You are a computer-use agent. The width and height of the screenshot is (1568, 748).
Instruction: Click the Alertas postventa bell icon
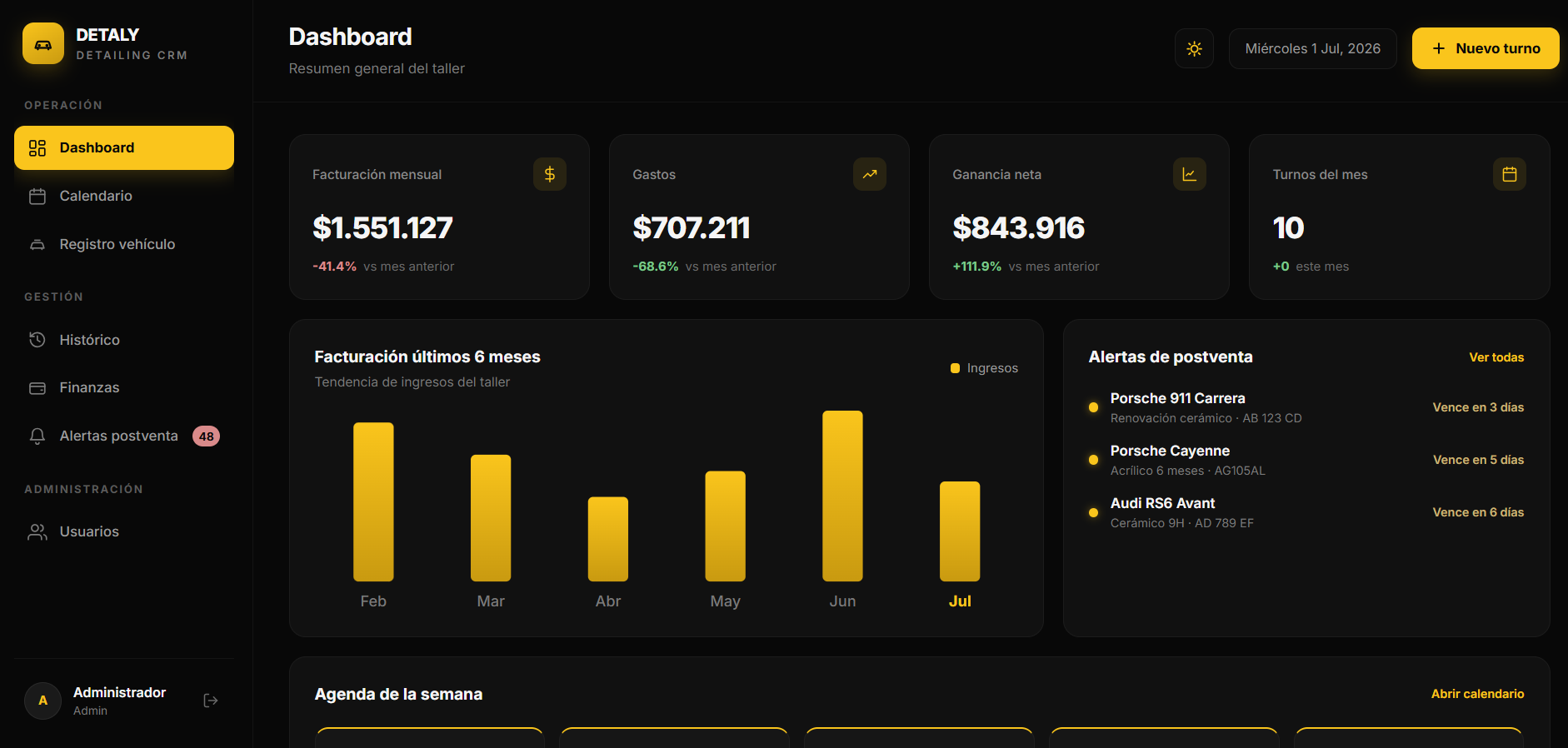(37, 436)
